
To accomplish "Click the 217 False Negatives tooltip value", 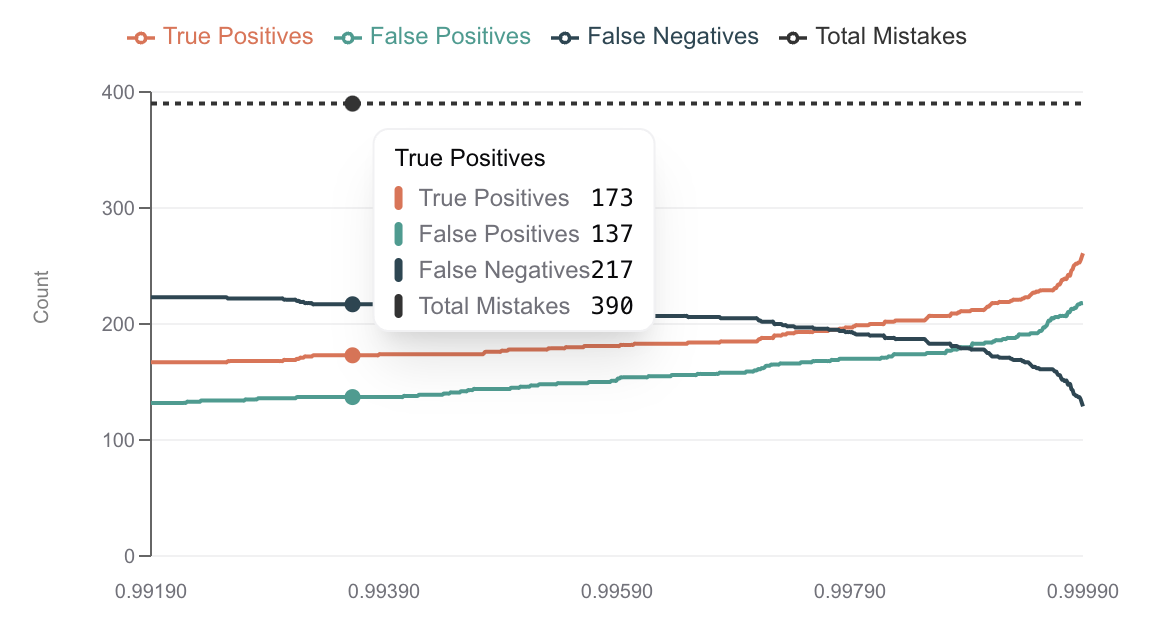I will pos(612,270).
